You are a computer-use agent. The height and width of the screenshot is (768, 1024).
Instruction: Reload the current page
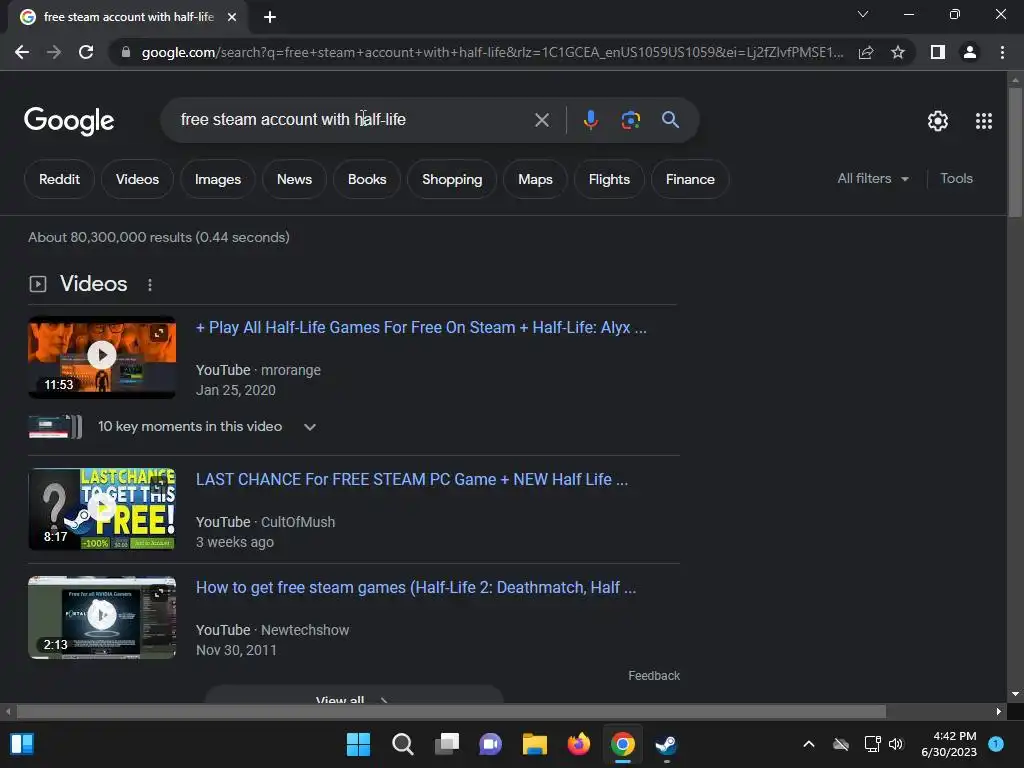86,52
